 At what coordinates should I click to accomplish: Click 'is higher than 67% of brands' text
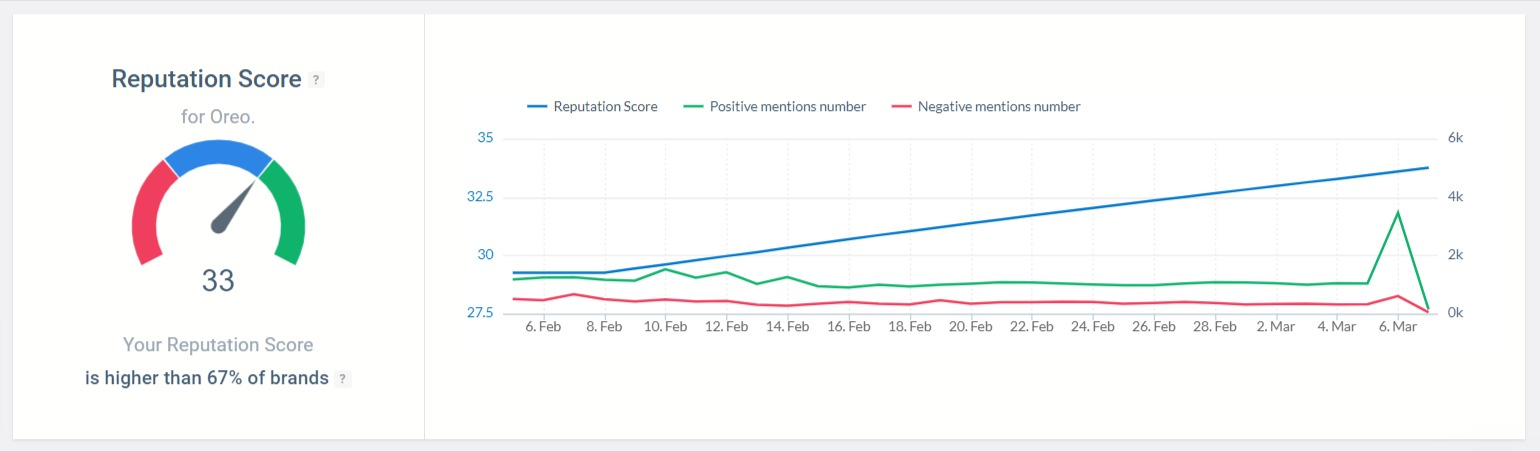click(207, 379)
